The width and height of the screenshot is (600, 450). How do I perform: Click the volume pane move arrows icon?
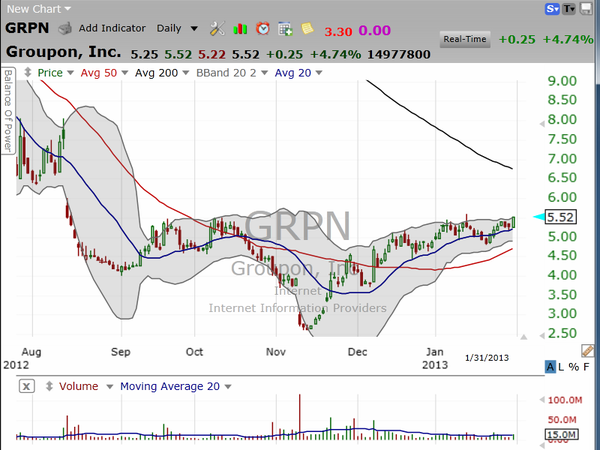[x=49, y=386]
